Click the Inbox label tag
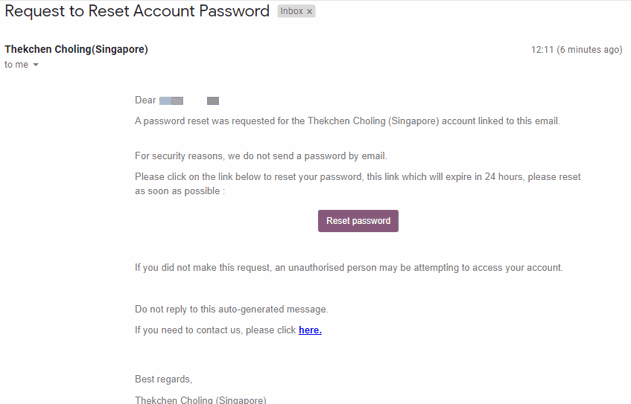The height and width of the screenshot is (404, 631). coord(292,12)
